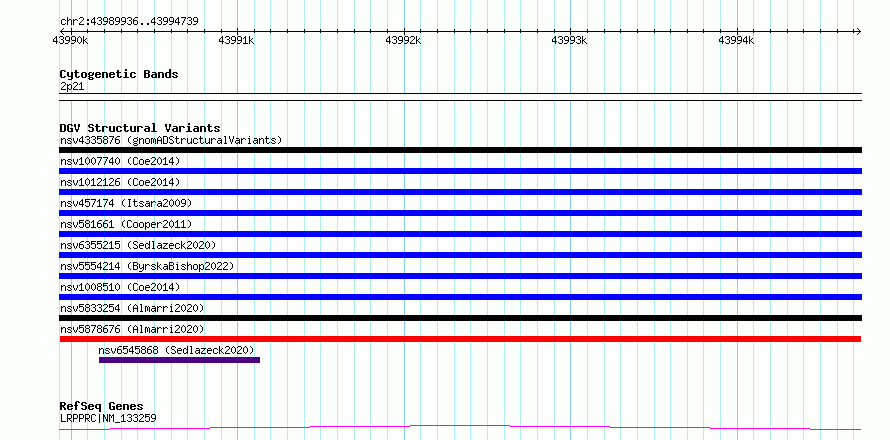Click the 43994k ruler label

[736, 40]
